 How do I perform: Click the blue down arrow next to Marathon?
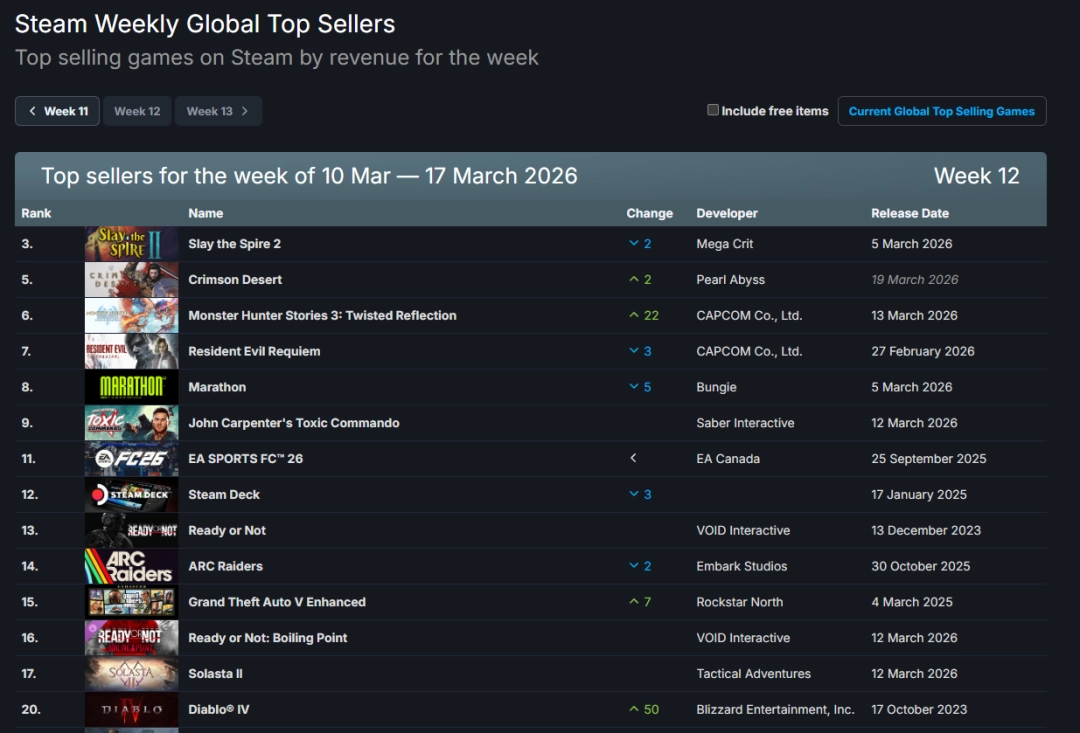(636, 387)
